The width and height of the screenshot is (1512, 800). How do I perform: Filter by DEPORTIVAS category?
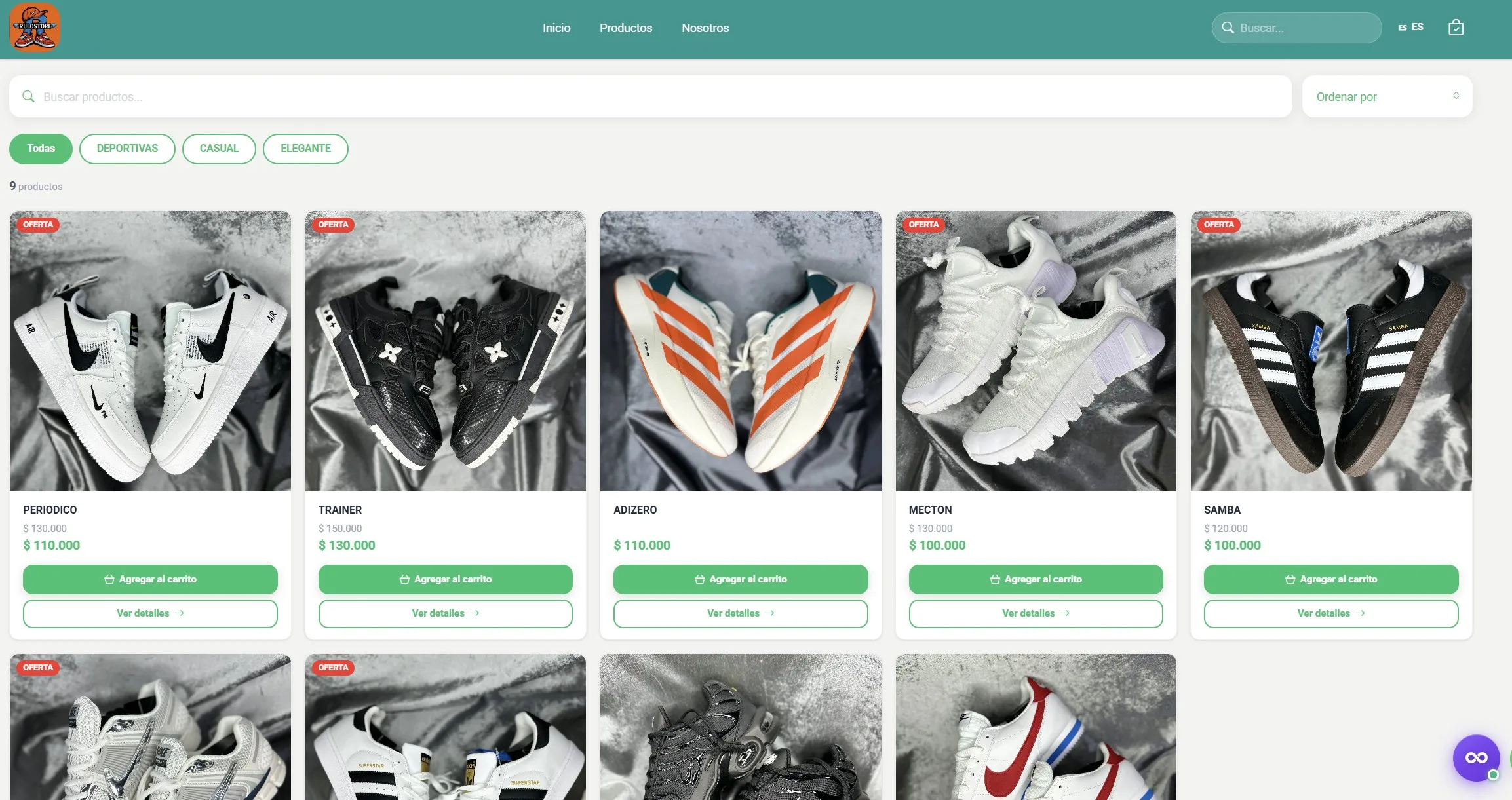click(127, 149)
